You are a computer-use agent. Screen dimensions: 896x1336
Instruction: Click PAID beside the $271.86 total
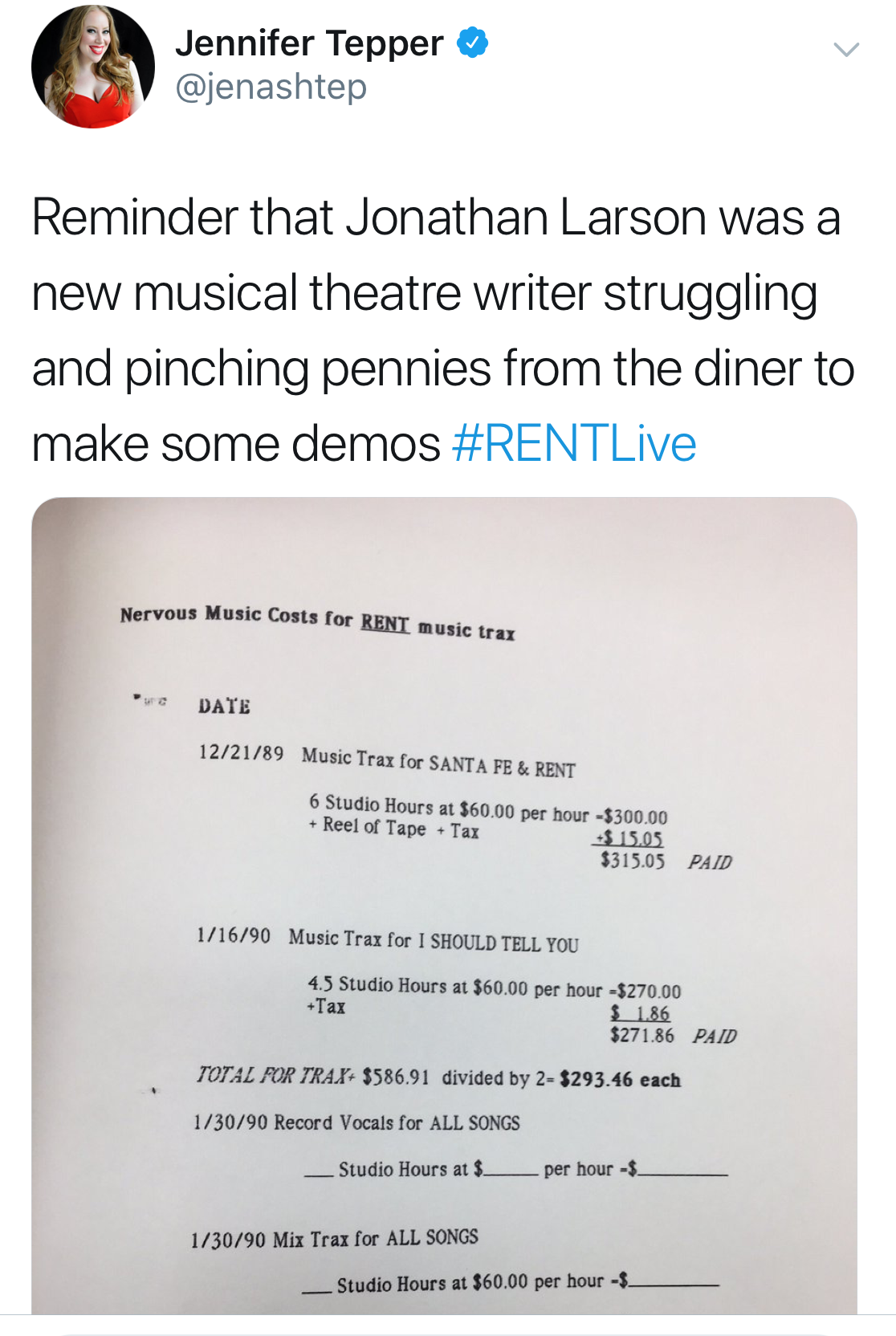[x=715, y=1036]
